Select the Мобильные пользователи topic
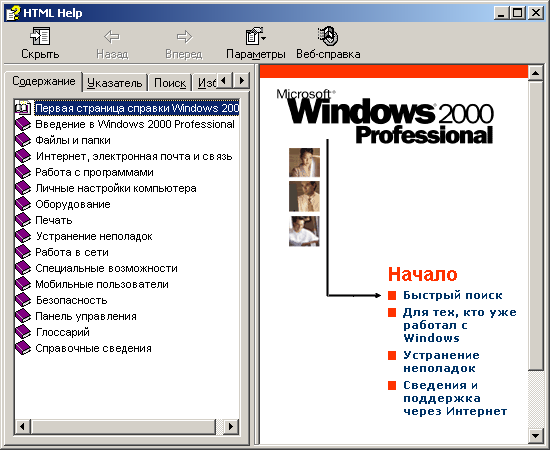 (102, 284)
